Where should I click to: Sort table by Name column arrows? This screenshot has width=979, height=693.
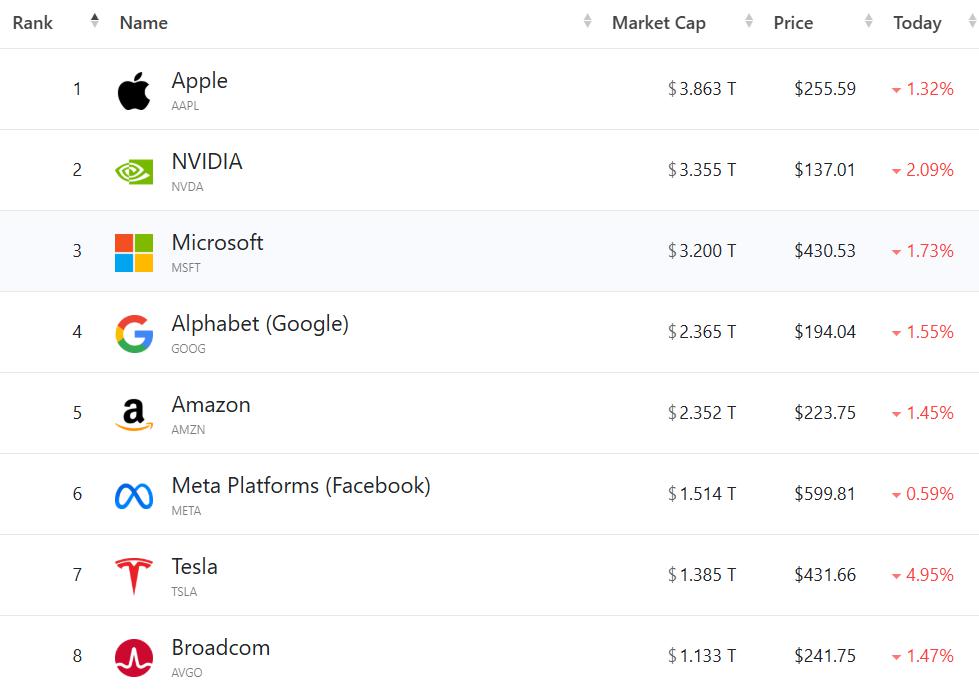pyautogui.click(x=588, y=21)
